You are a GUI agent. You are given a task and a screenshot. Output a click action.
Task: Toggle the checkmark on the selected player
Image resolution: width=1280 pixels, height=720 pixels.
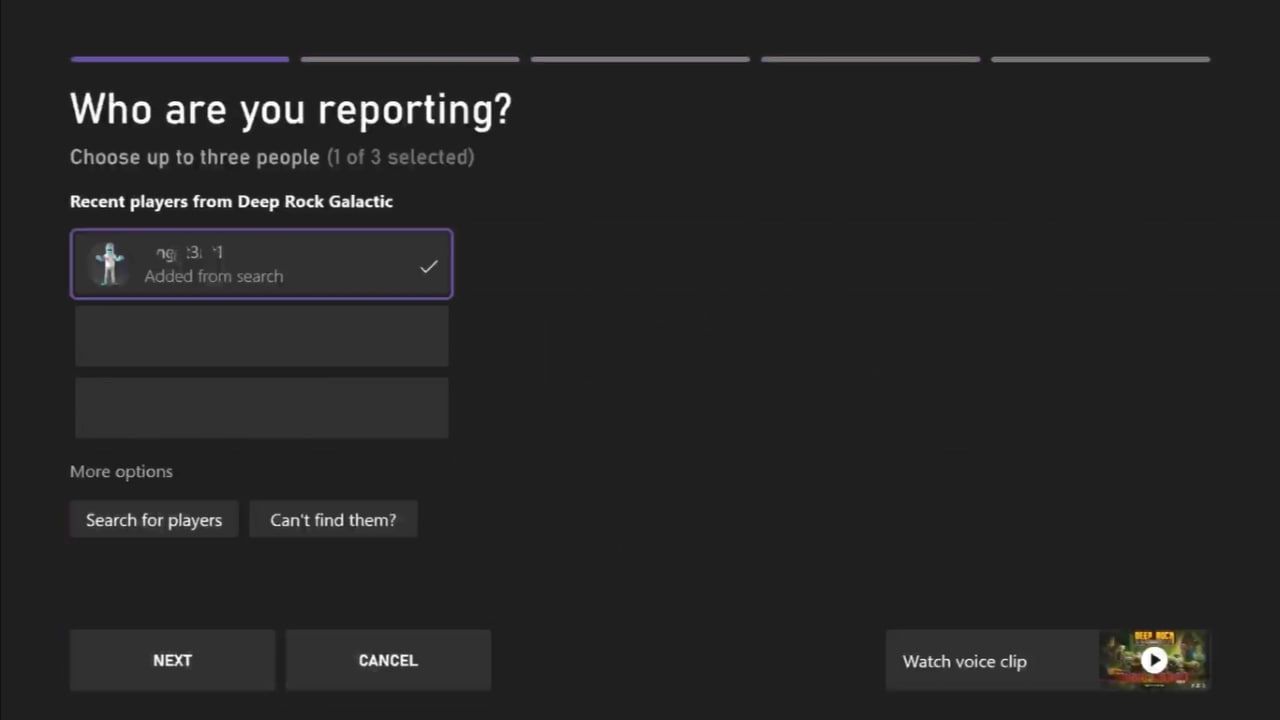point(428,266)
